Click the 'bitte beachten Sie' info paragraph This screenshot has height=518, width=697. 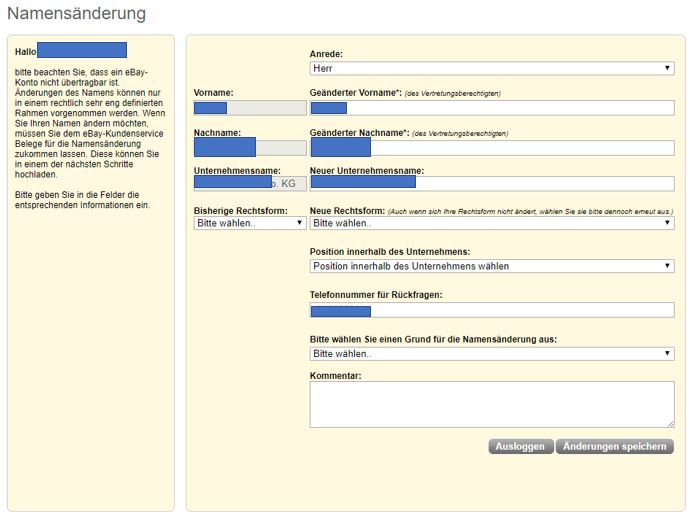(x=89, y=123)
